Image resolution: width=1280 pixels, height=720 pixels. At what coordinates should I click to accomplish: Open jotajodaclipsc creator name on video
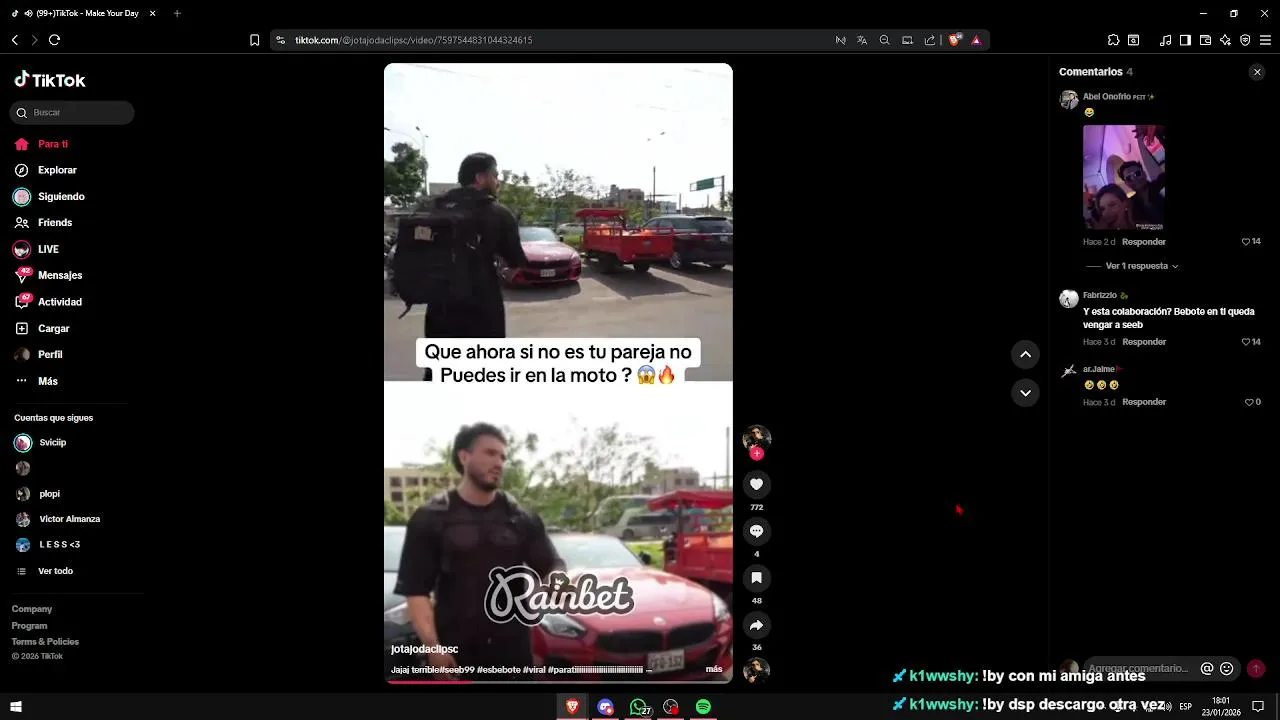424,649
